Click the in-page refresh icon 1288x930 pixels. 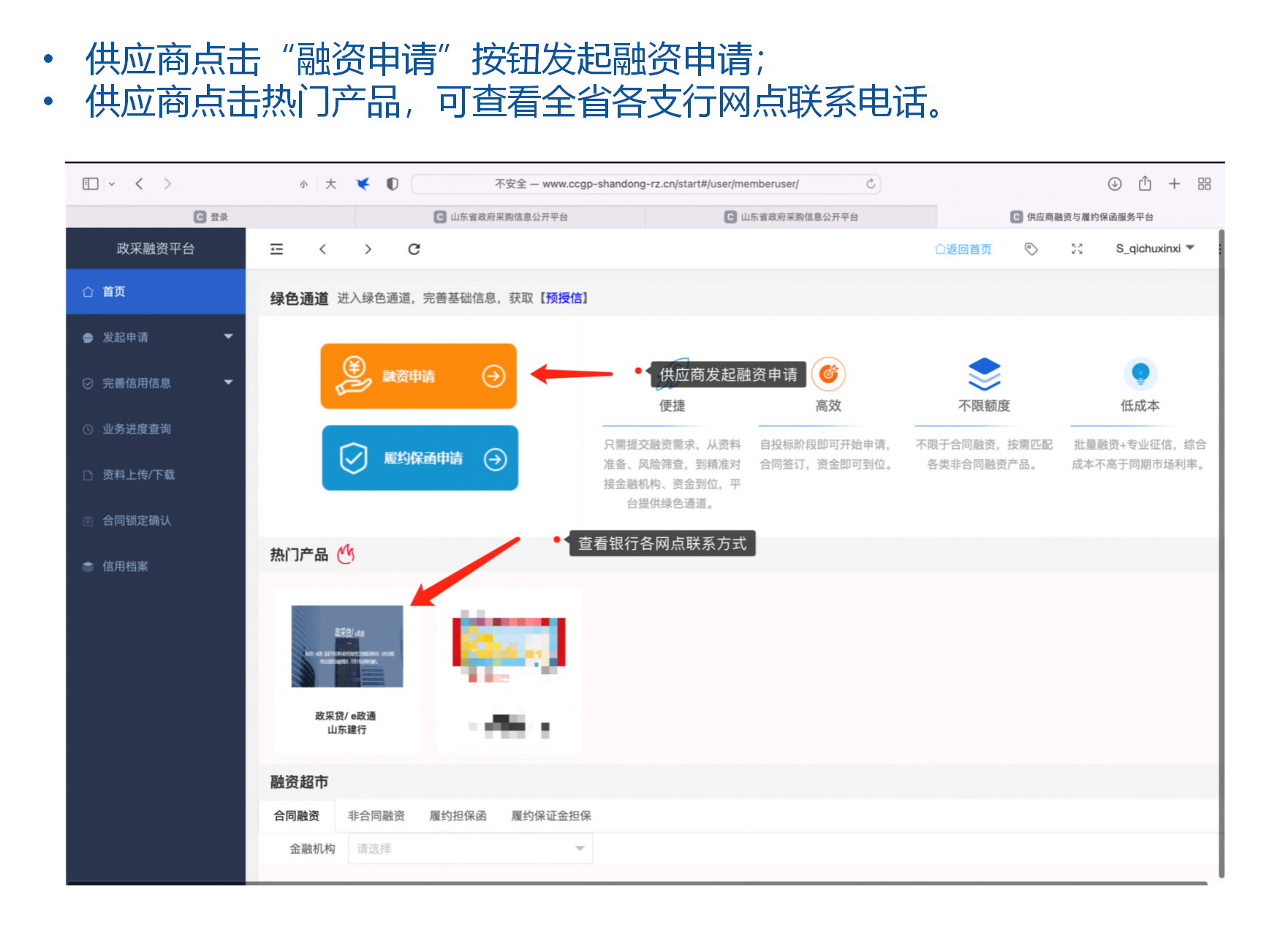coord(414,249)
